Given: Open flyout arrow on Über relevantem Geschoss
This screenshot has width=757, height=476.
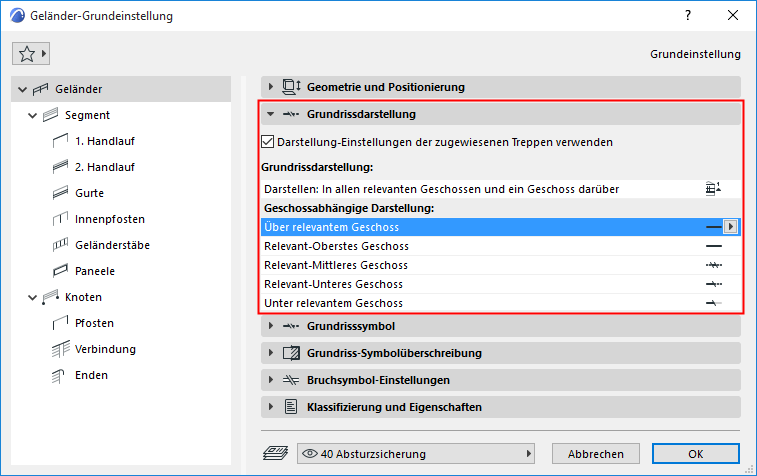Looking at the screenshot, I should (731, 227).
